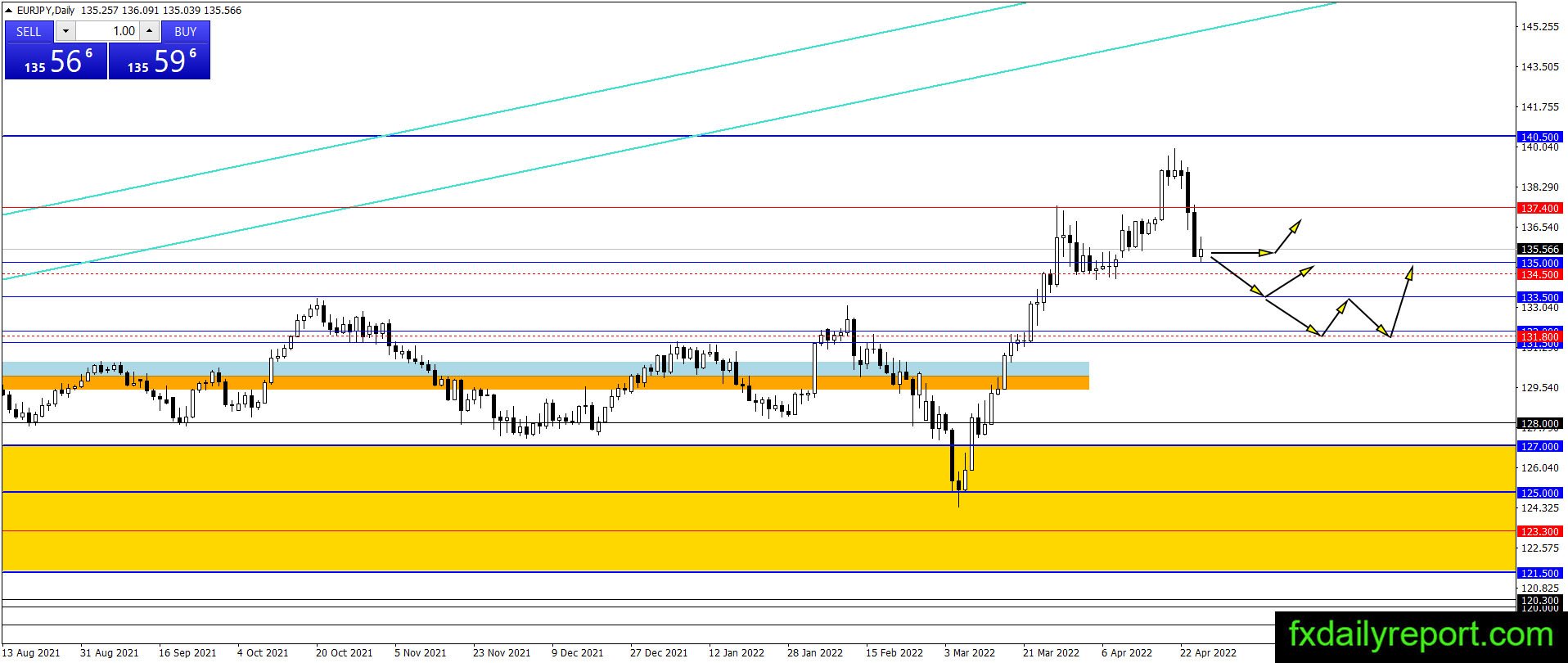This screenshot has height=663, width=1568.
Task: Click the 145.255 price scale value
Action: 1540,27
